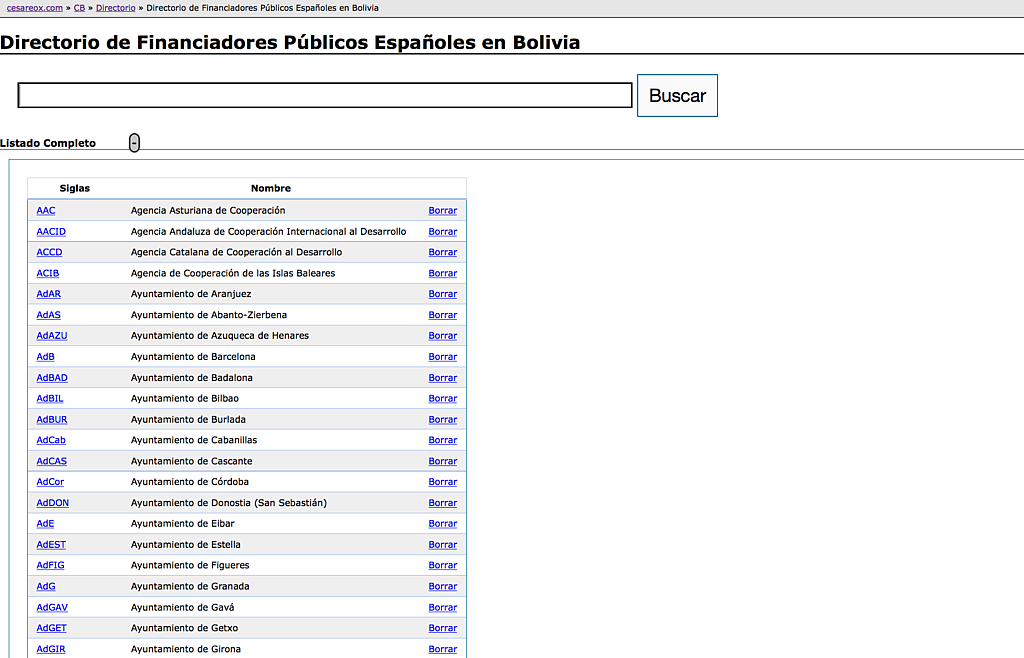
Task: Open the AdAZU entry link
Action: coord(52,336)
